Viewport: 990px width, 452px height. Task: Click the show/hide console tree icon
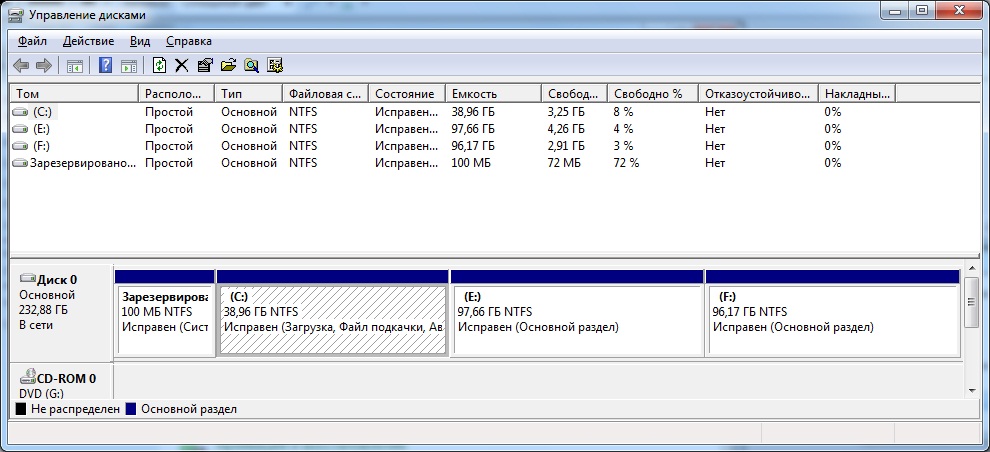[74, 66]
